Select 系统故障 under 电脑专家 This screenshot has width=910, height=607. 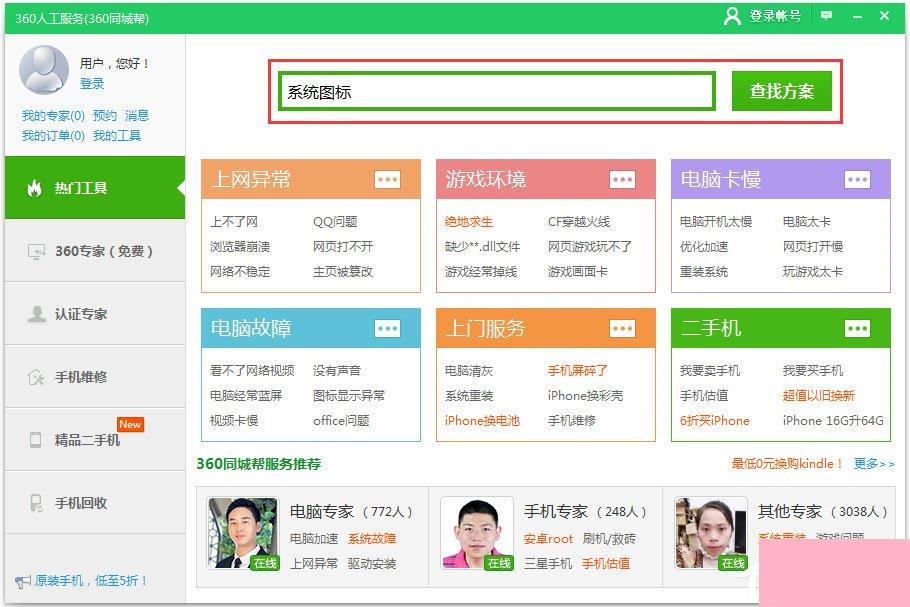(372, 539)
